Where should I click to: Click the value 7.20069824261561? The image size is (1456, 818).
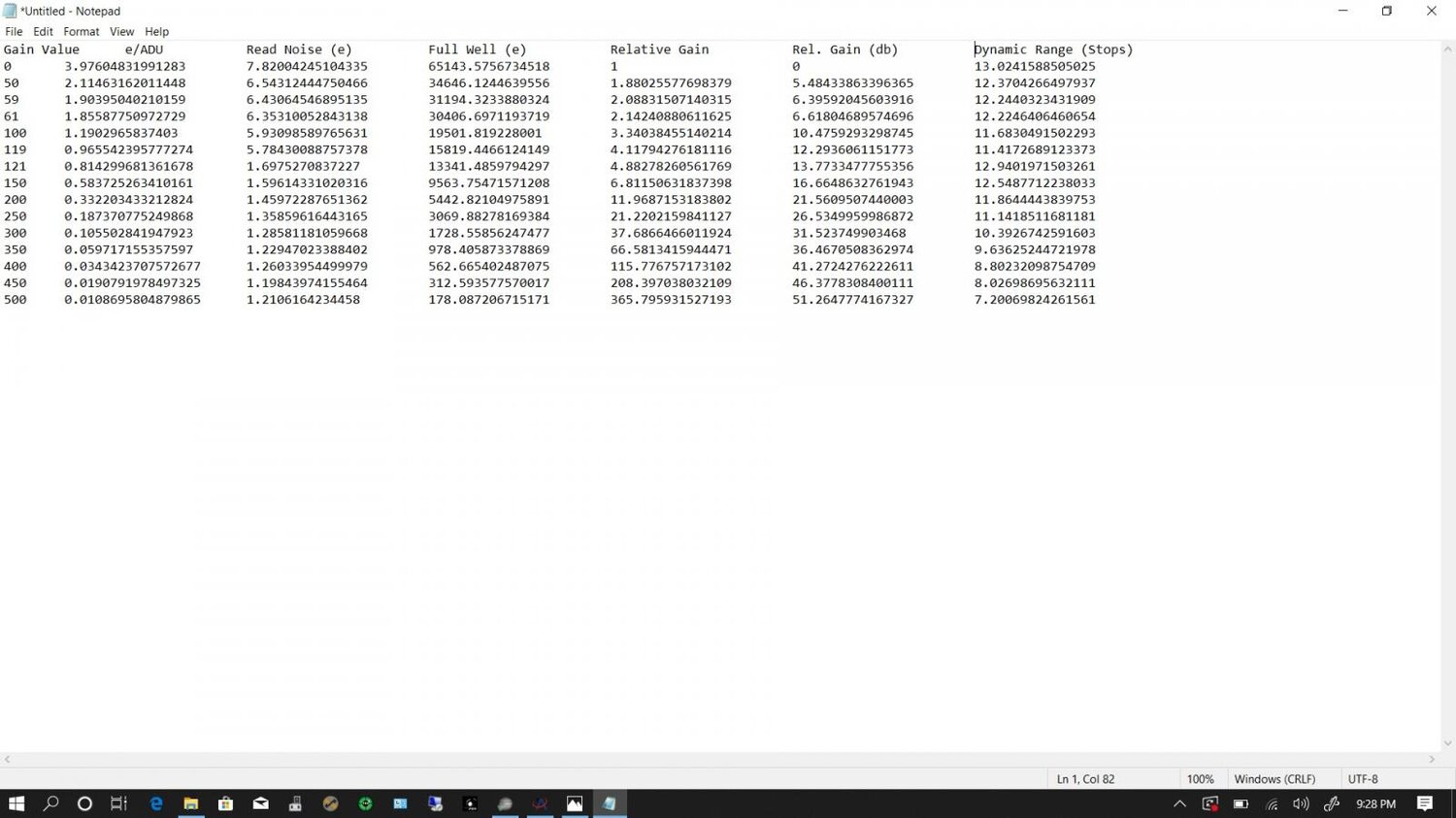click(x=1035, y=300)
